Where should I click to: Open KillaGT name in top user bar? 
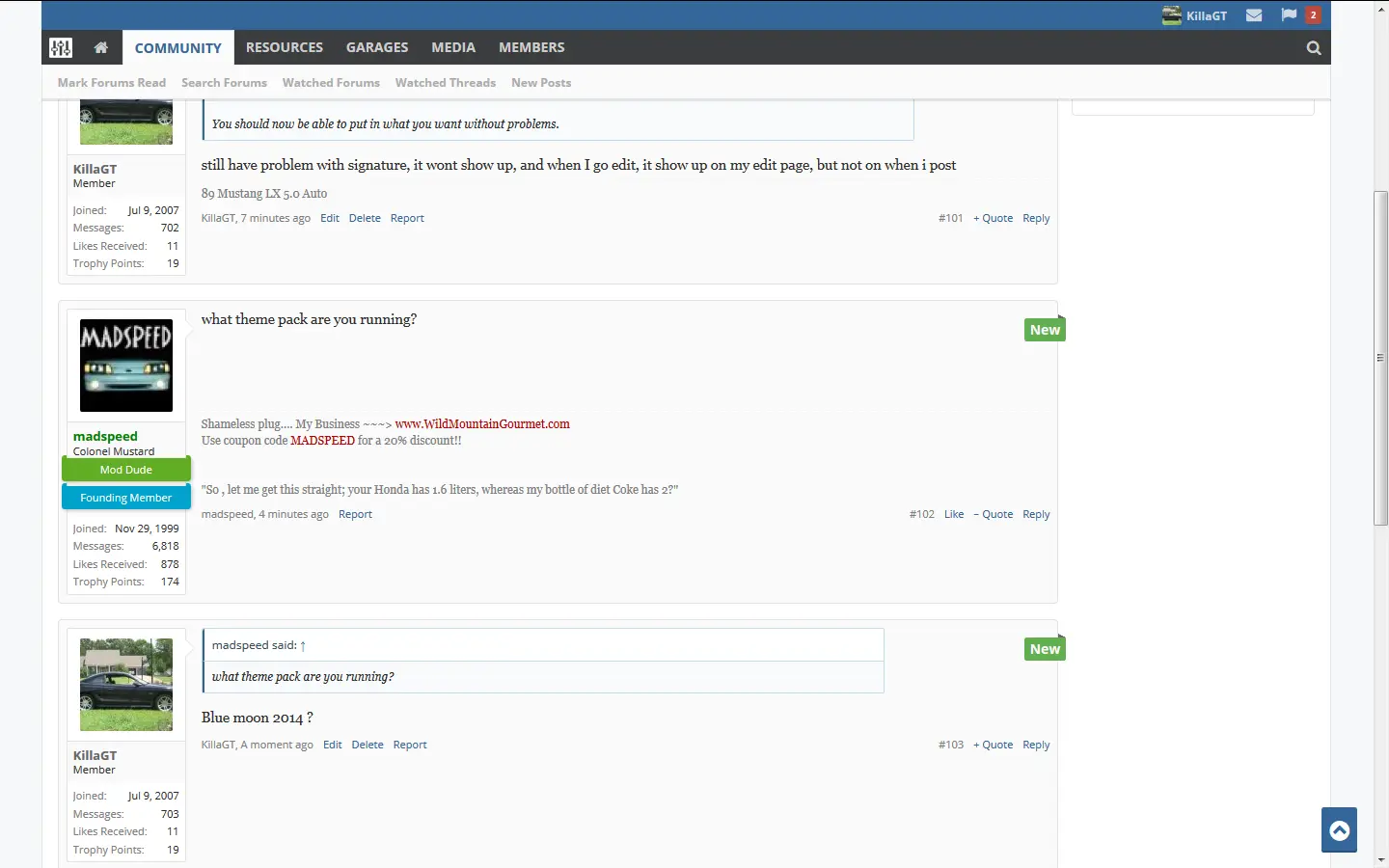coord(1207,15)
